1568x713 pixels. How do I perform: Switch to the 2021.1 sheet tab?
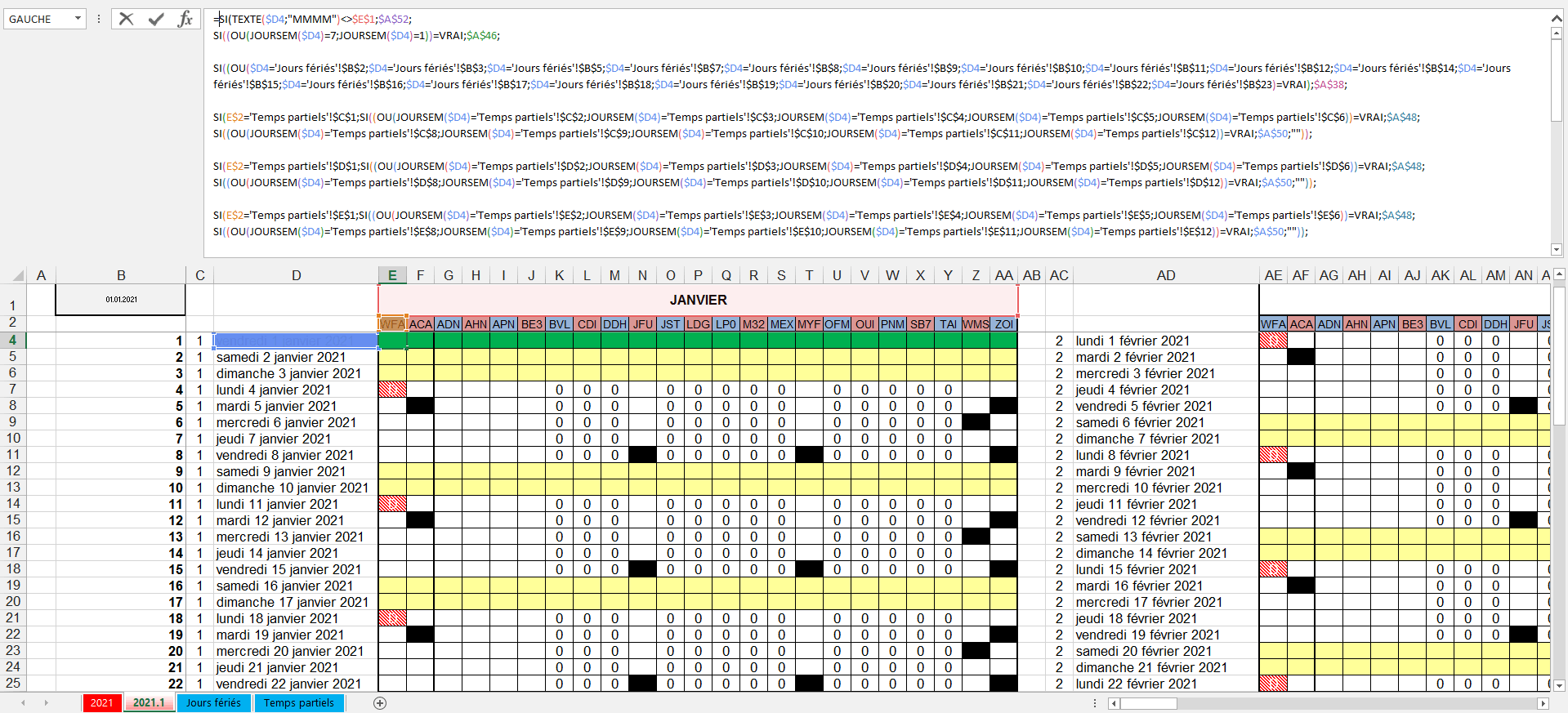point(149,703)
